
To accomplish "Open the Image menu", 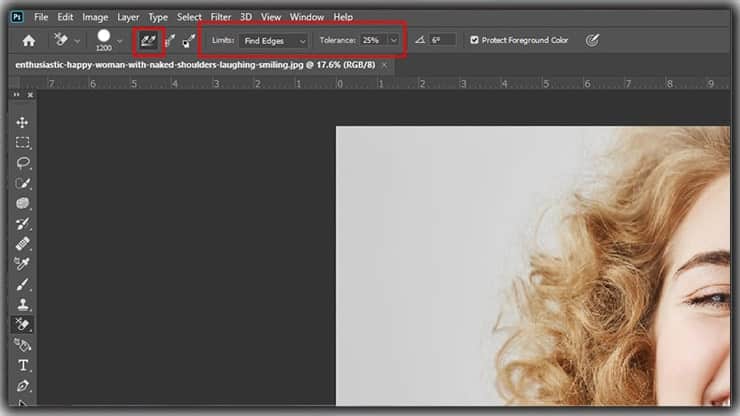I will coord(95,17).
